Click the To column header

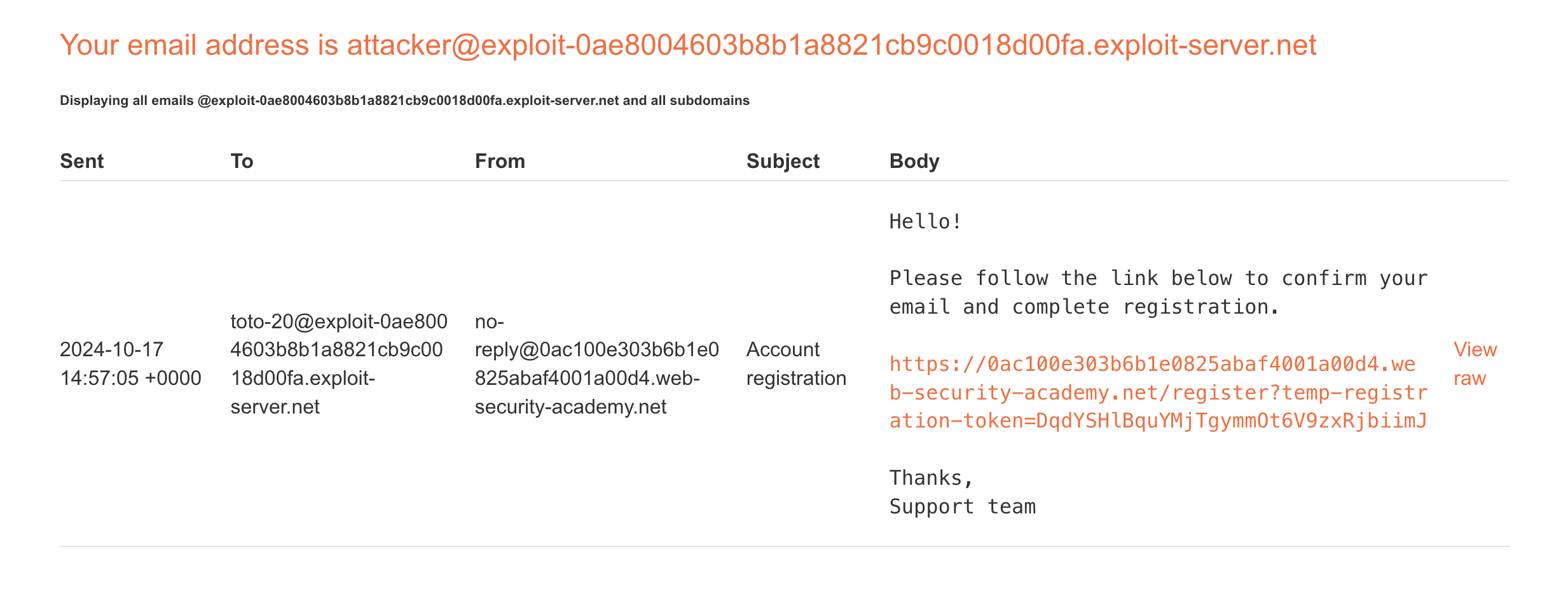point(242,161)
